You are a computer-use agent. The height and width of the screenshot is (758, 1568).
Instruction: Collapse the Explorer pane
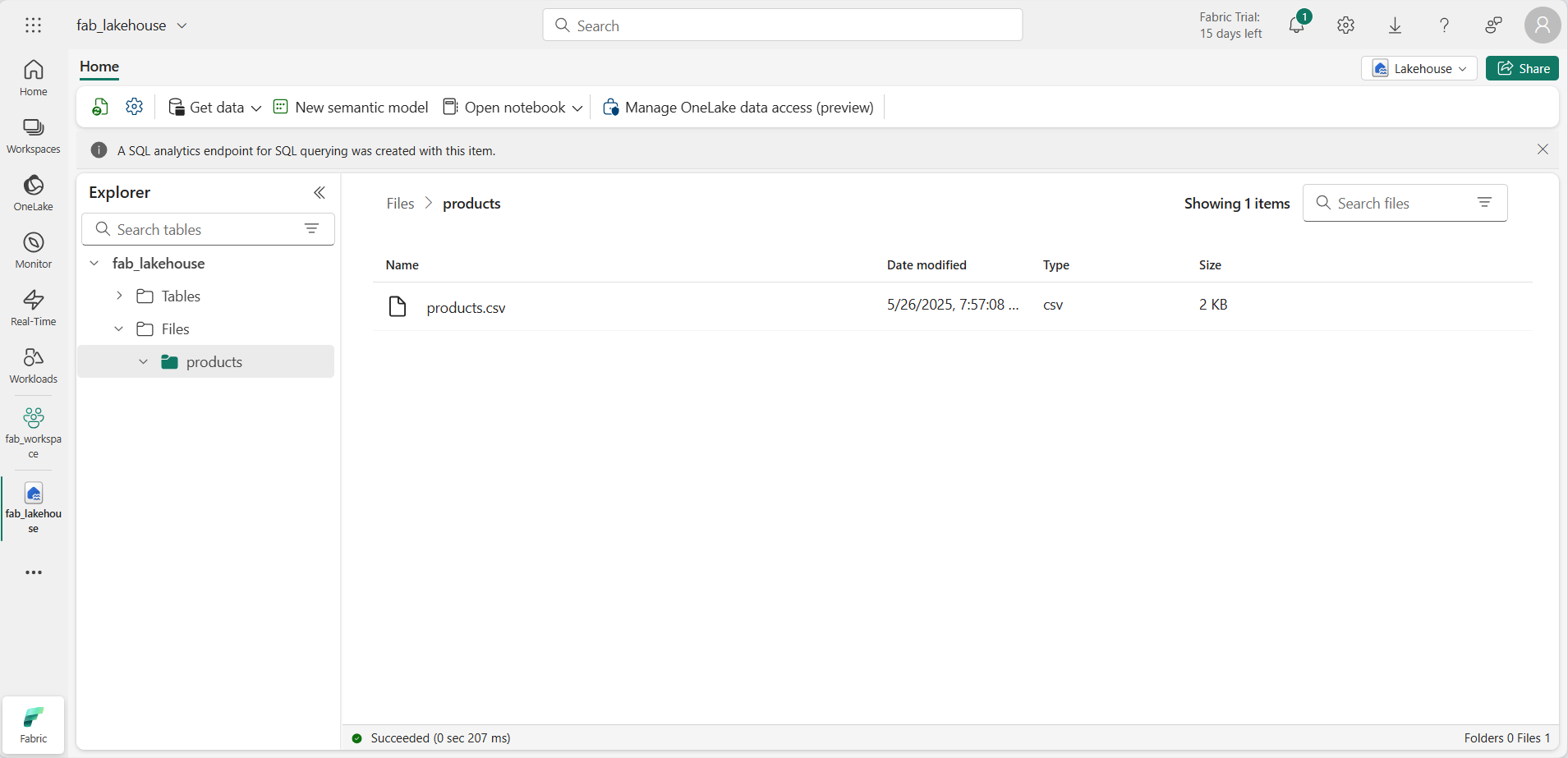click(x=320, y=192)
